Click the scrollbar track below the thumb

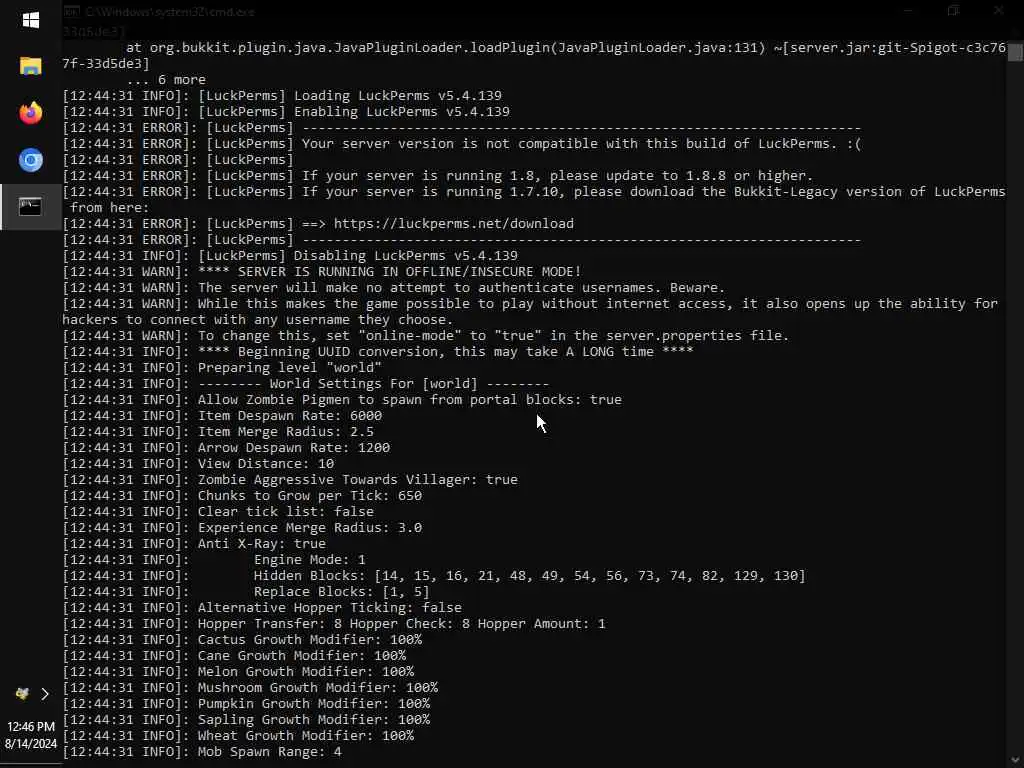1015,400
